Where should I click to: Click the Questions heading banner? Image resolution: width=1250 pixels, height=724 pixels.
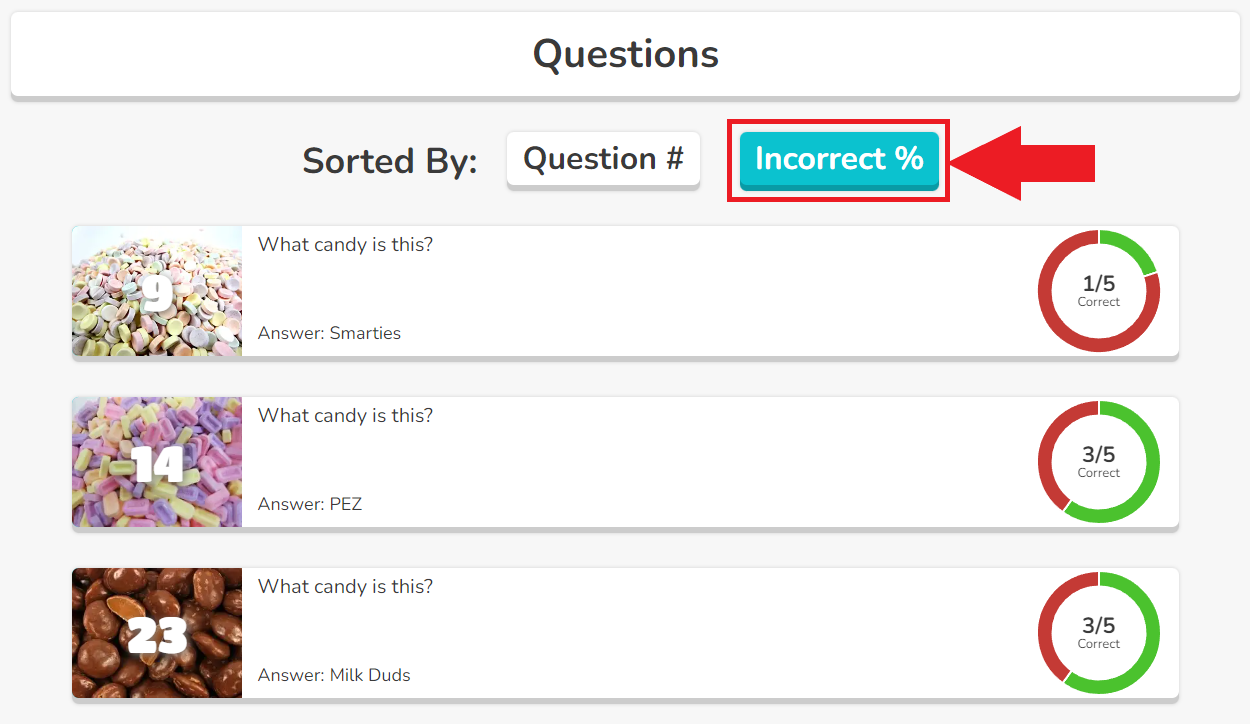tap(625, 54)
